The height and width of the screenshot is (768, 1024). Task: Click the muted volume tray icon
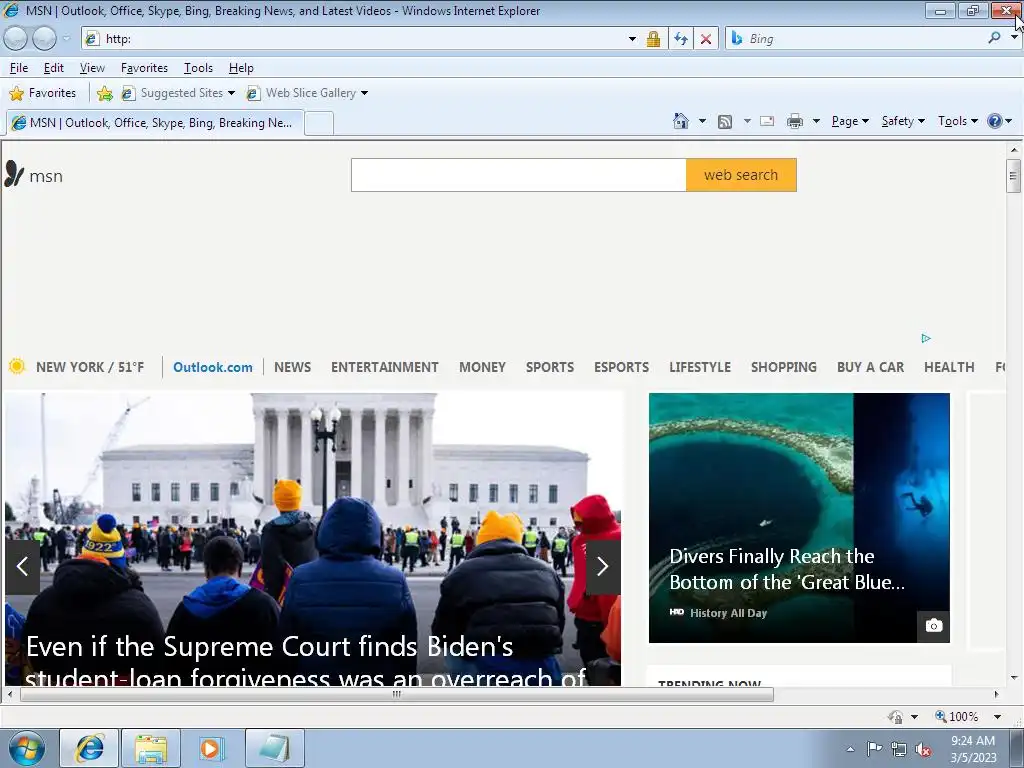(x=923, y=749)
